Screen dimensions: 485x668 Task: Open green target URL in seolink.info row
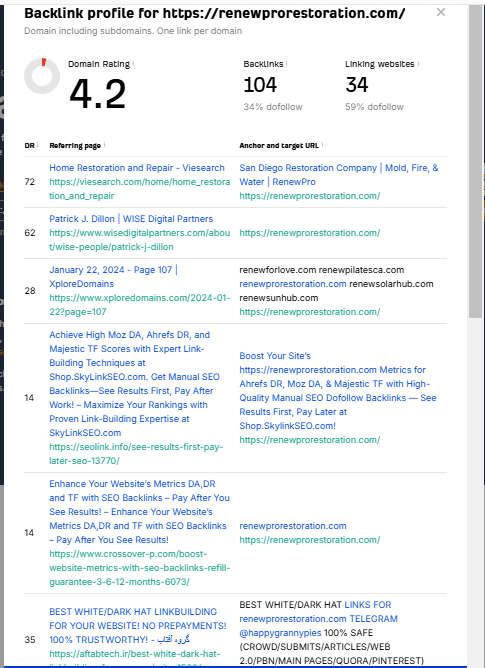pyautogui.click(x=309, y=440)
